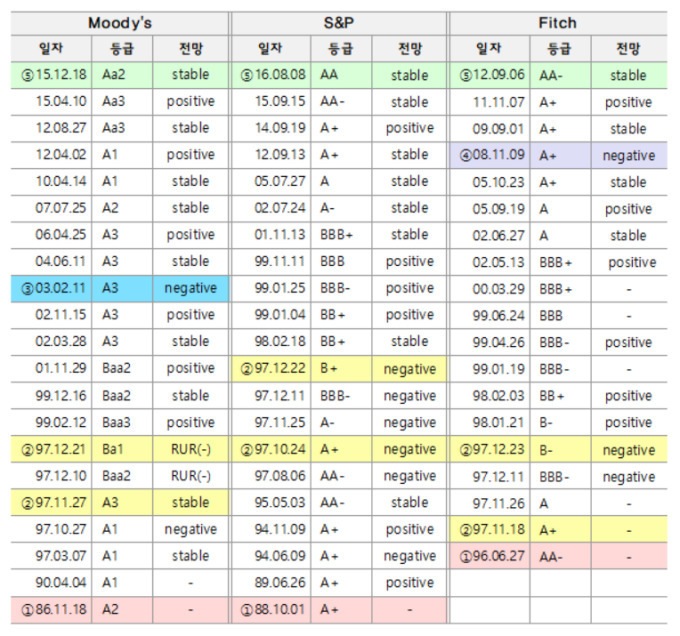
Task: Select Moody's date 07.07.25
Action: [61, 208]
